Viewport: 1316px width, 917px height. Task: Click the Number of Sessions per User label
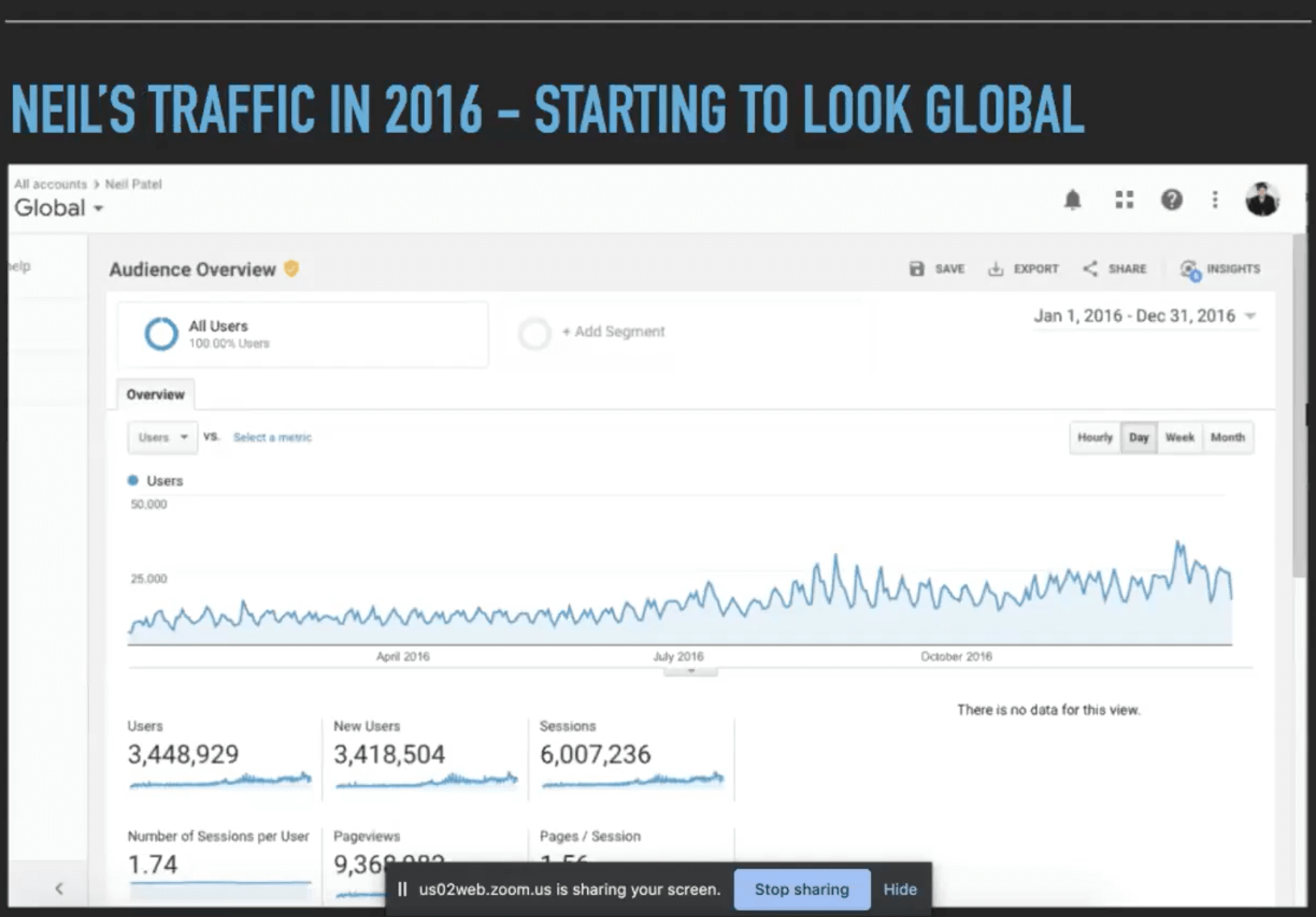219,836
